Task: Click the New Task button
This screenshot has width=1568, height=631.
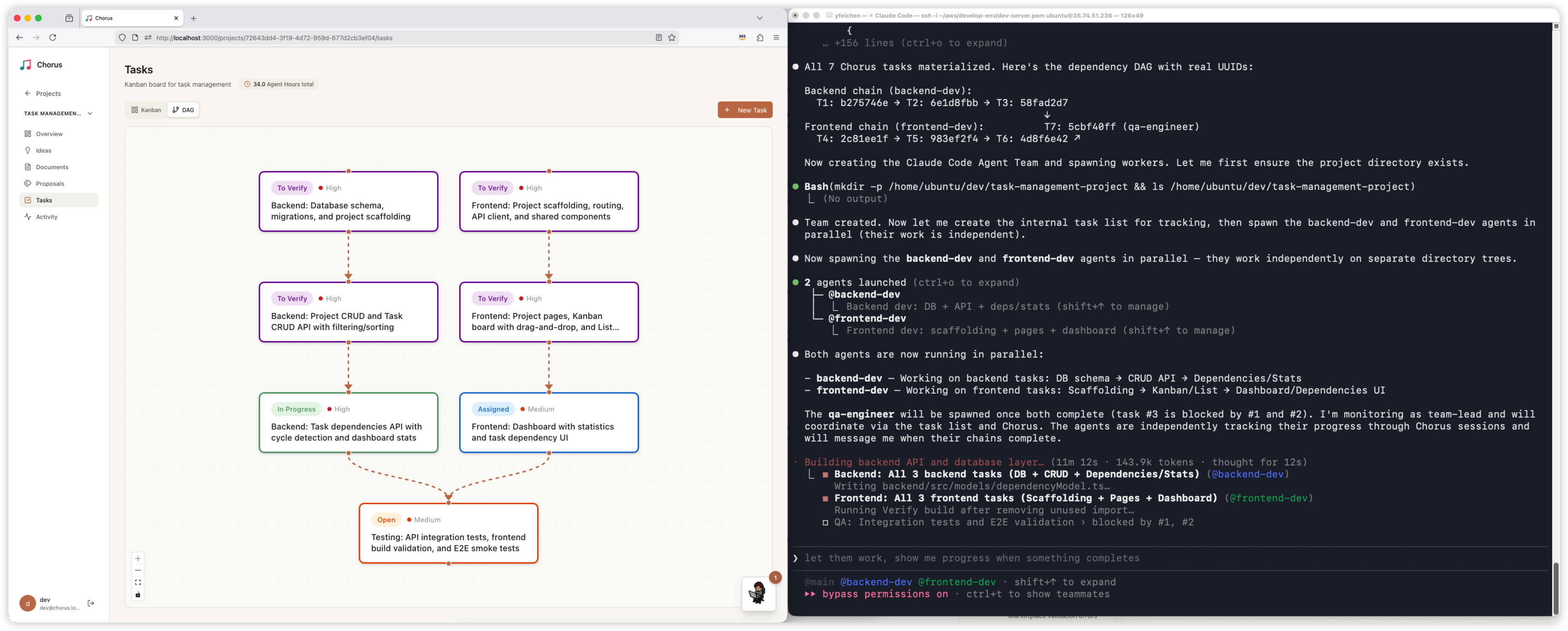Action: [x=745, y=110]
